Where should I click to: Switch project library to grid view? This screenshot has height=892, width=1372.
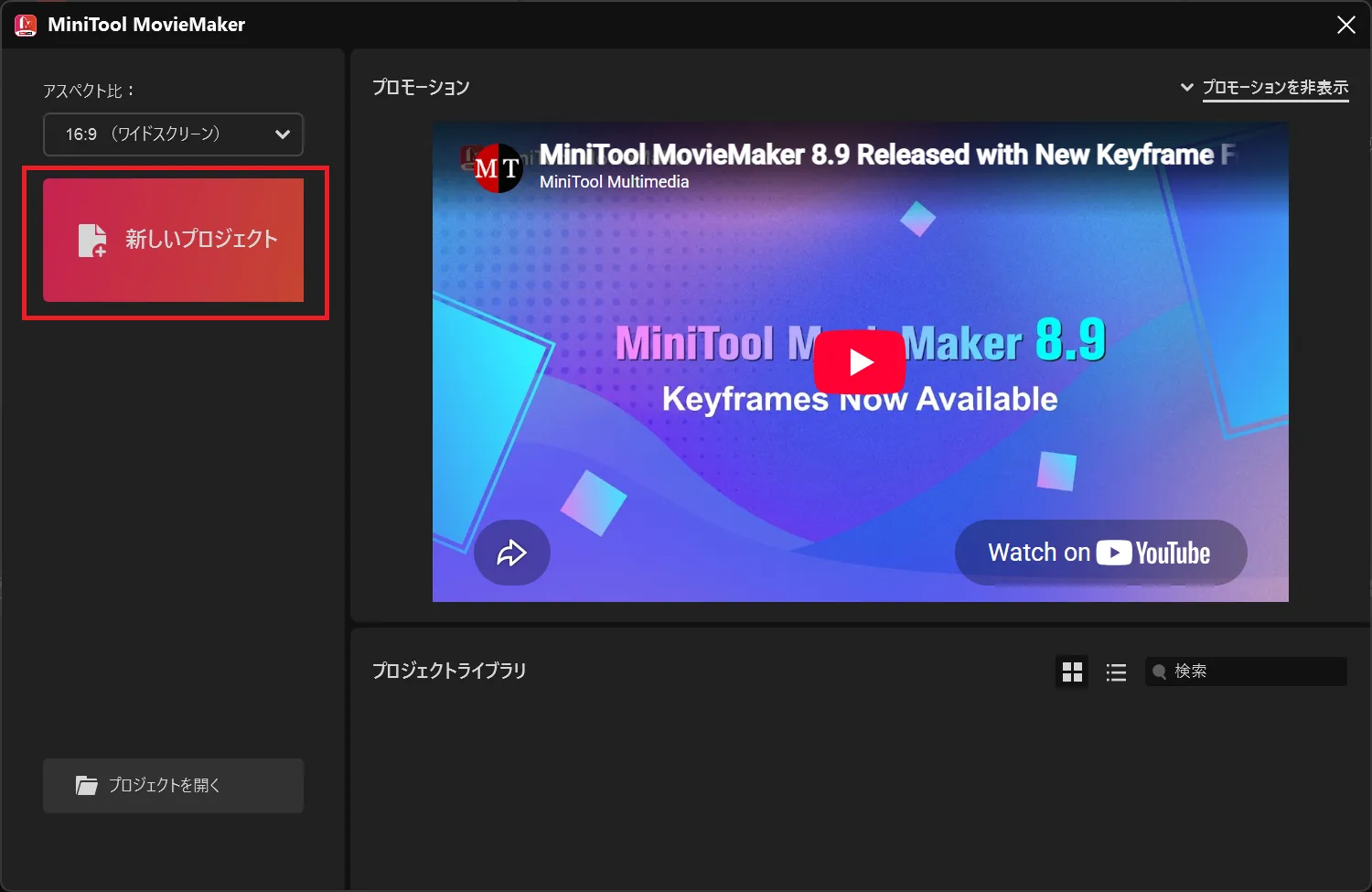point(1072,672)
